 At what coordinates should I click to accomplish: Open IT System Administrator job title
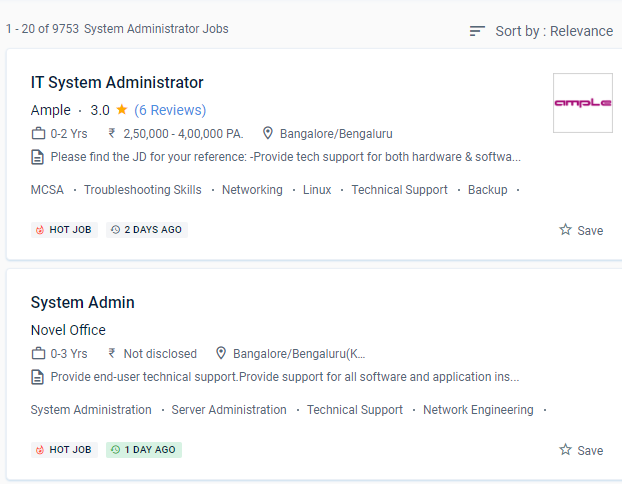click(117, 83)
